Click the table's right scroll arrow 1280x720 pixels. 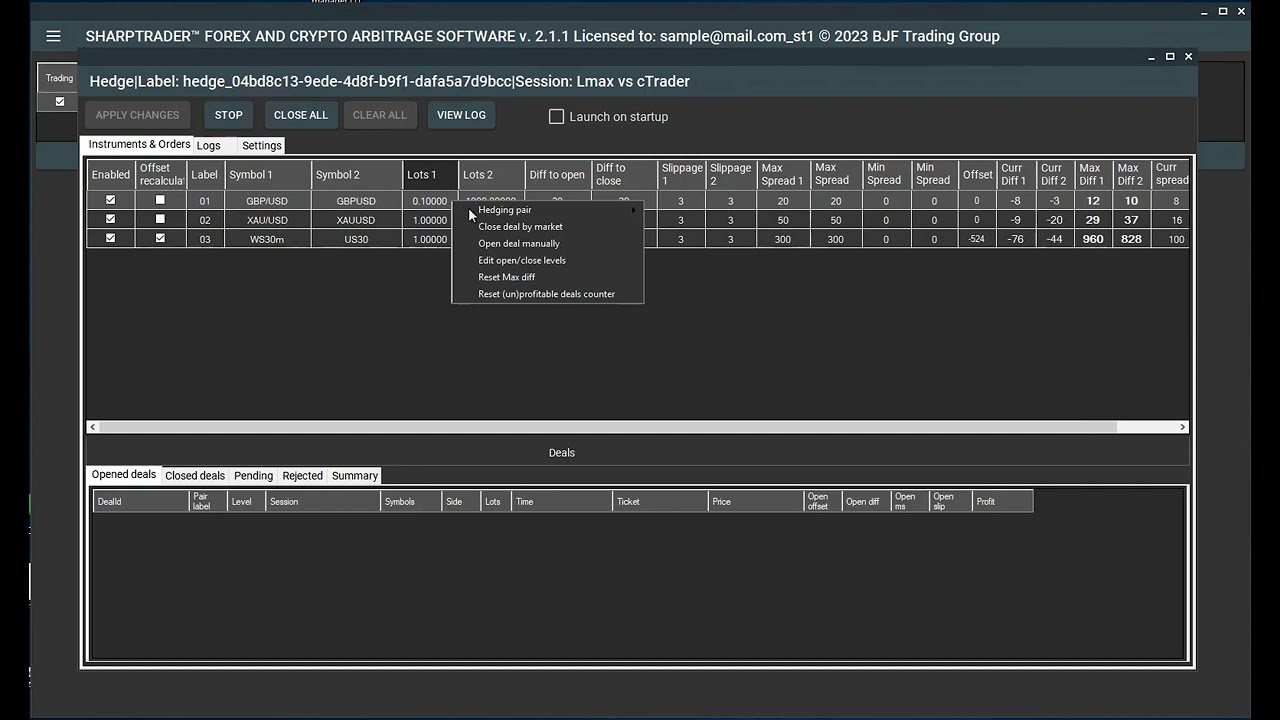pyautogui.click(x=1183, y=427)
